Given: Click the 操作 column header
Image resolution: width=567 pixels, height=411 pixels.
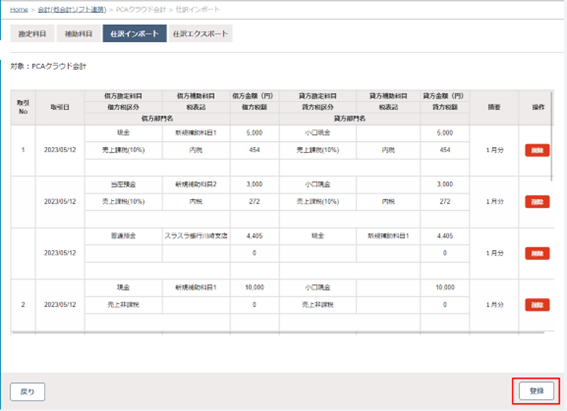Looking at the screenshot, I should tap(538, 107).
